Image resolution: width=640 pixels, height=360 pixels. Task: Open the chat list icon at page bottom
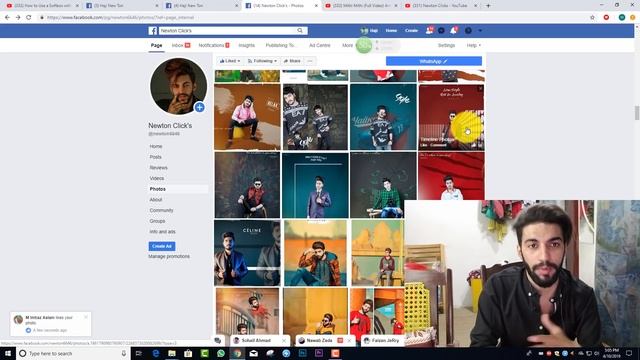[218, 340]
